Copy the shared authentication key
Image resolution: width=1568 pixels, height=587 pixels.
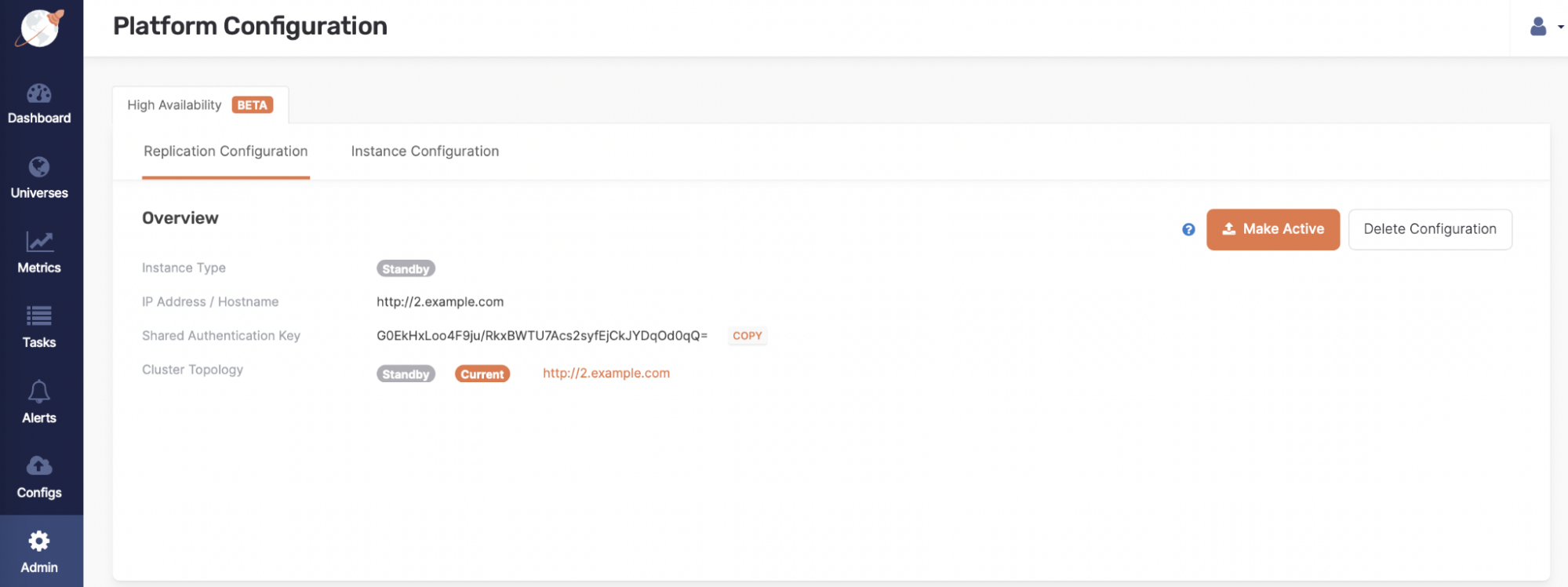(x=747, y=336)
